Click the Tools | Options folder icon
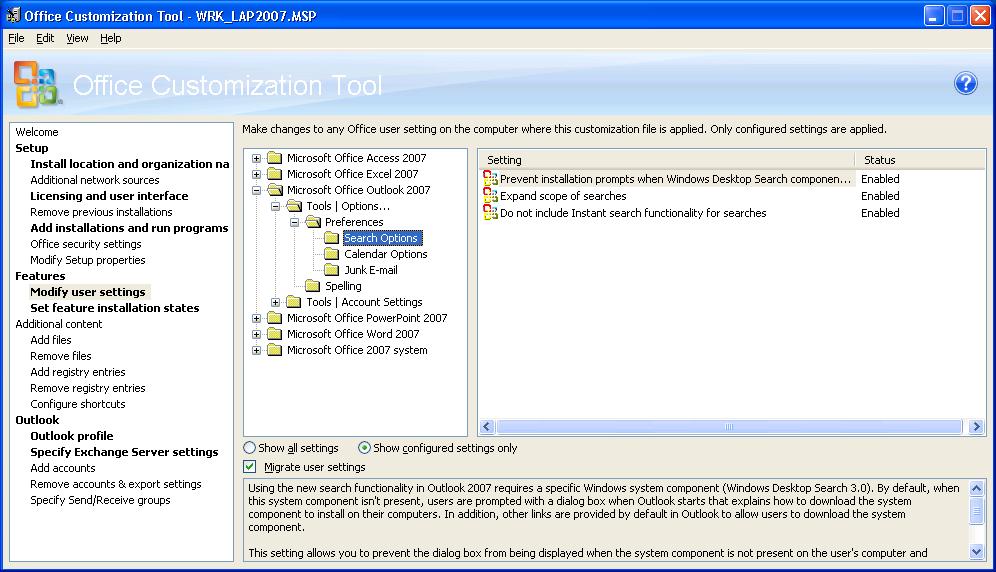 (293, 206)
